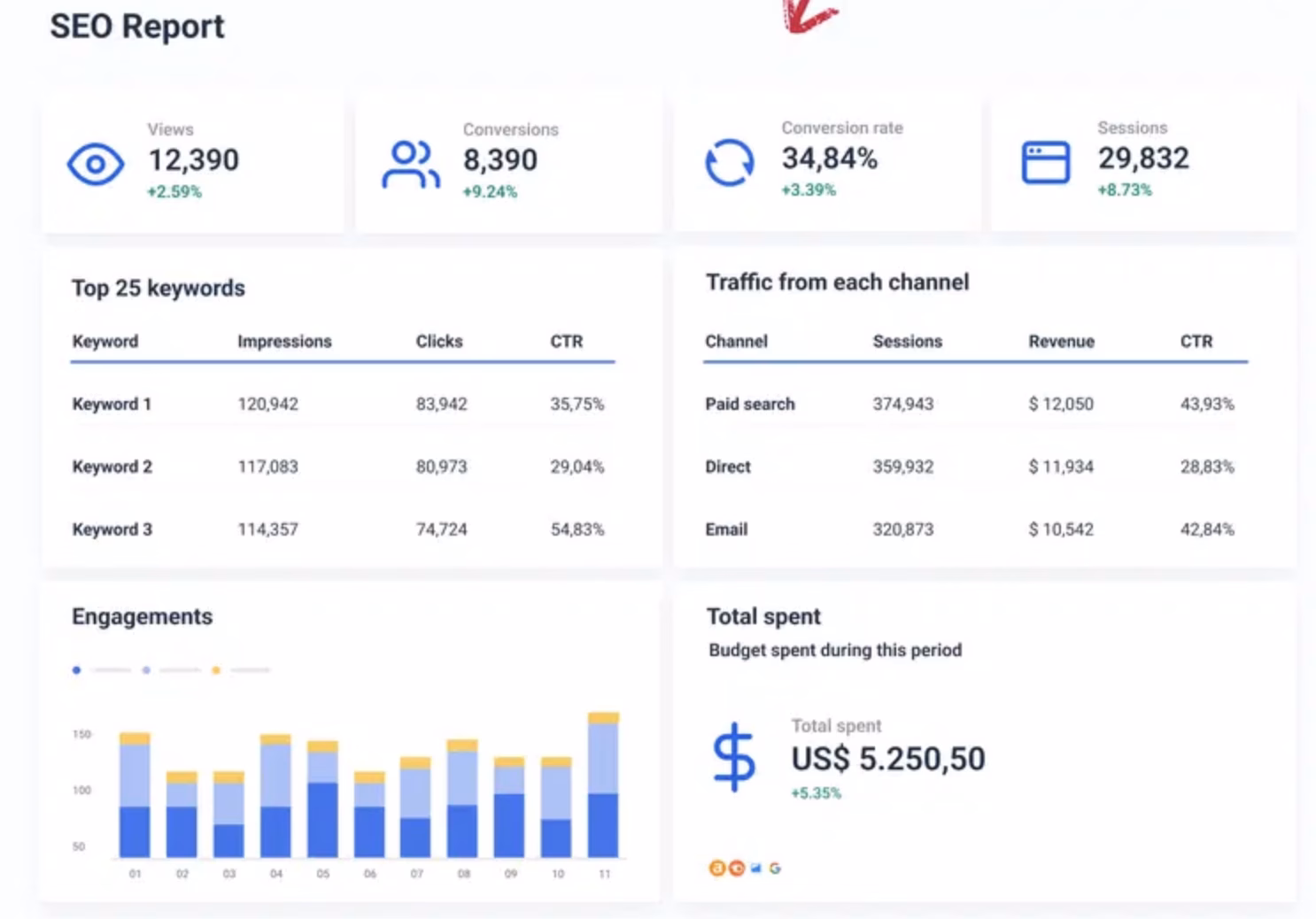Image resolution: width=1316 pixels, height=919 pixels.
Task: Toggle the dark blue legend dot in Engagements
Action: pyautogui.click(x=77, y=670)
